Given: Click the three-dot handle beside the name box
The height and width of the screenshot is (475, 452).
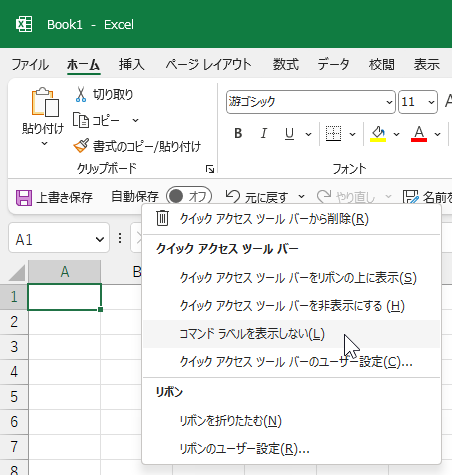Looking at the screenshot, I should pyautogui.click(x=120, y=238).
